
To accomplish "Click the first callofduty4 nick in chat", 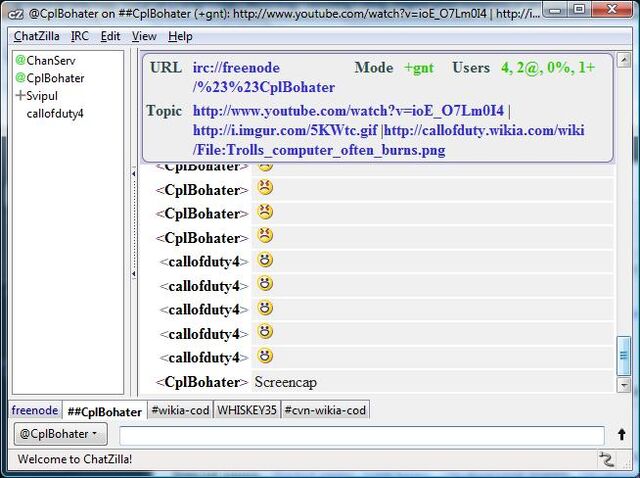I will (204, 262).
